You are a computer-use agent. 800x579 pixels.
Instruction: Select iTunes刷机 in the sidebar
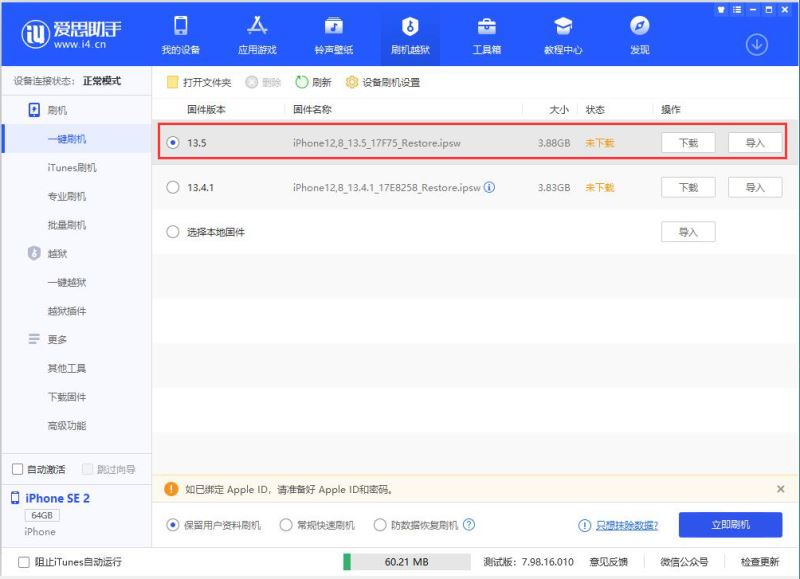point(72,167)
